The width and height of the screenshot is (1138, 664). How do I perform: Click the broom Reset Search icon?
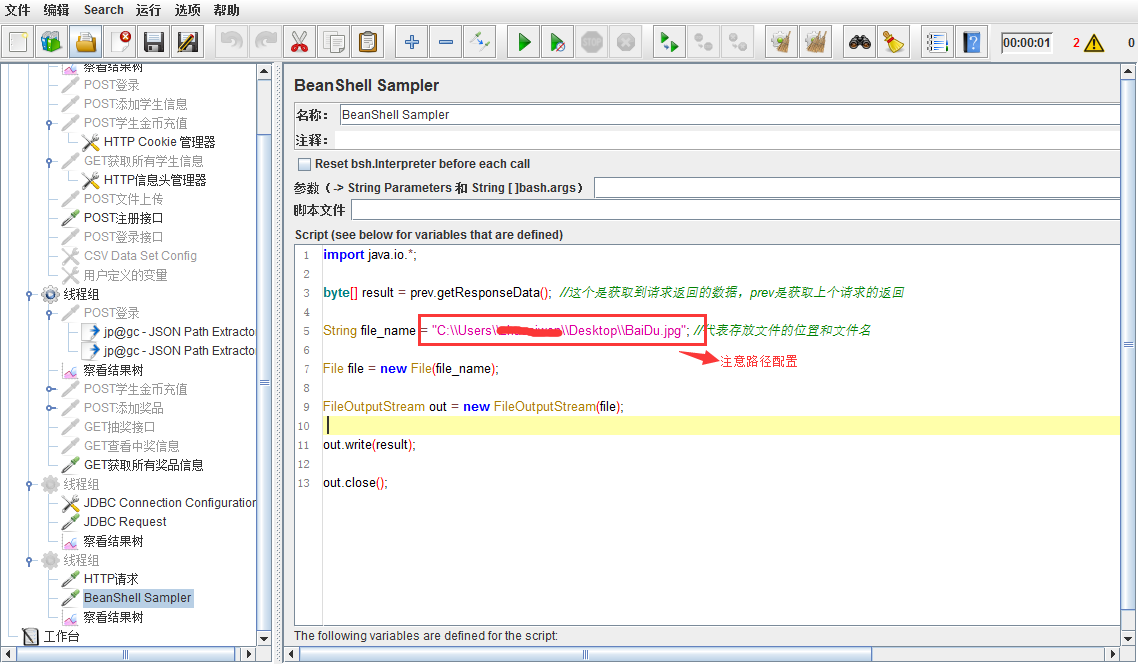click(892, 42)
